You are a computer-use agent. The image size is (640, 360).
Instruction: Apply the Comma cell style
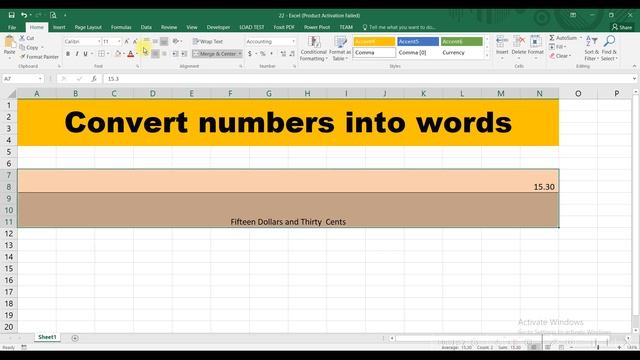(374, 53)
